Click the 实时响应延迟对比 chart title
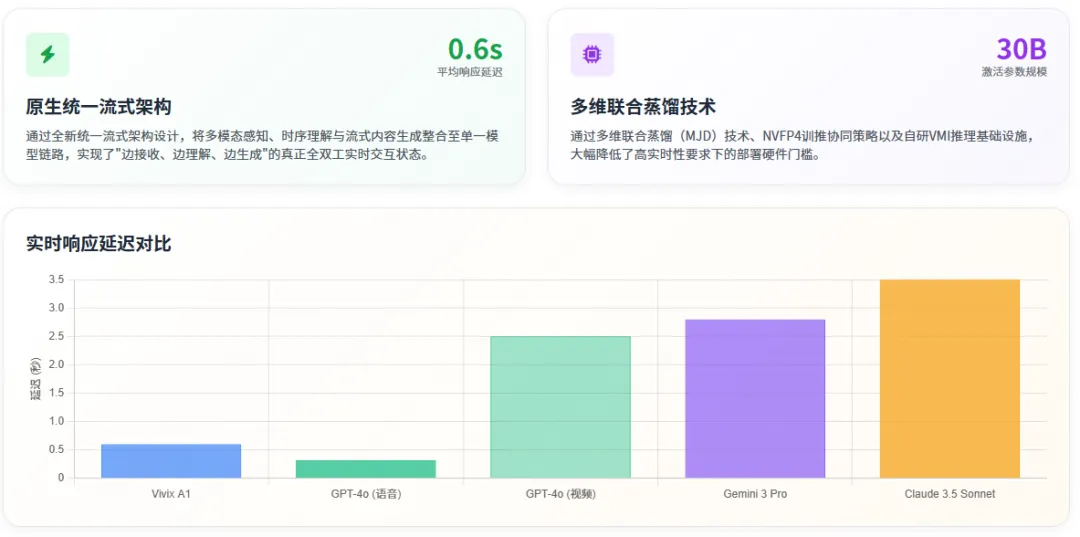 click(98, 244)
